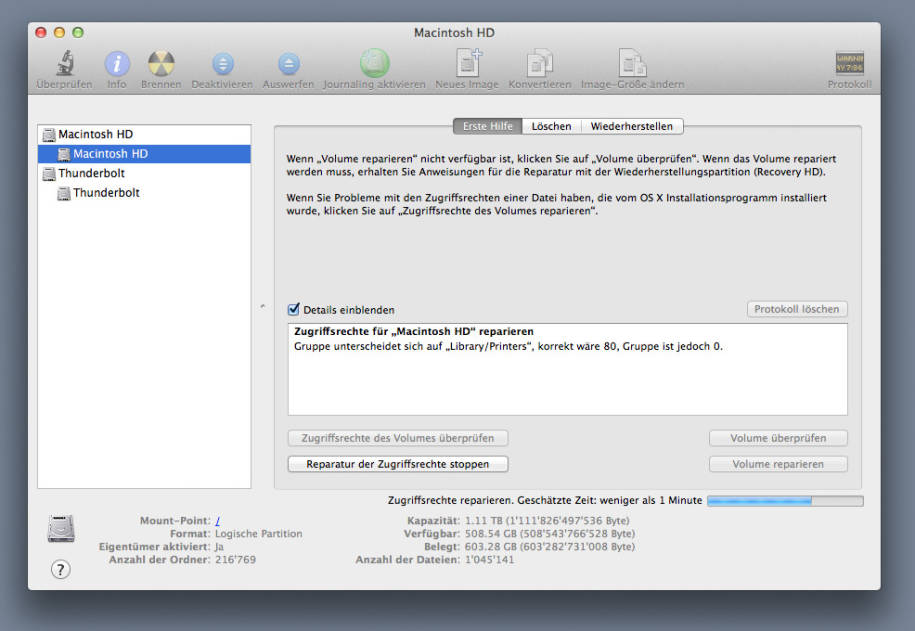Zoom the window with the green button
The height and width of the screenshot is (631, 915).
[x=78, y=33]
